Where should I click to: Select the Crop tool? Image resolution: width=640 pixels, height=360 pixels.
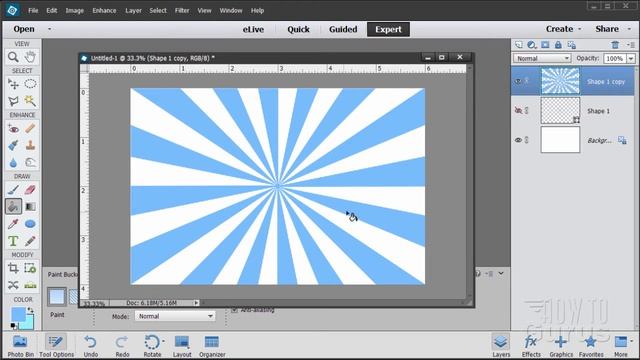pos(13,268)
